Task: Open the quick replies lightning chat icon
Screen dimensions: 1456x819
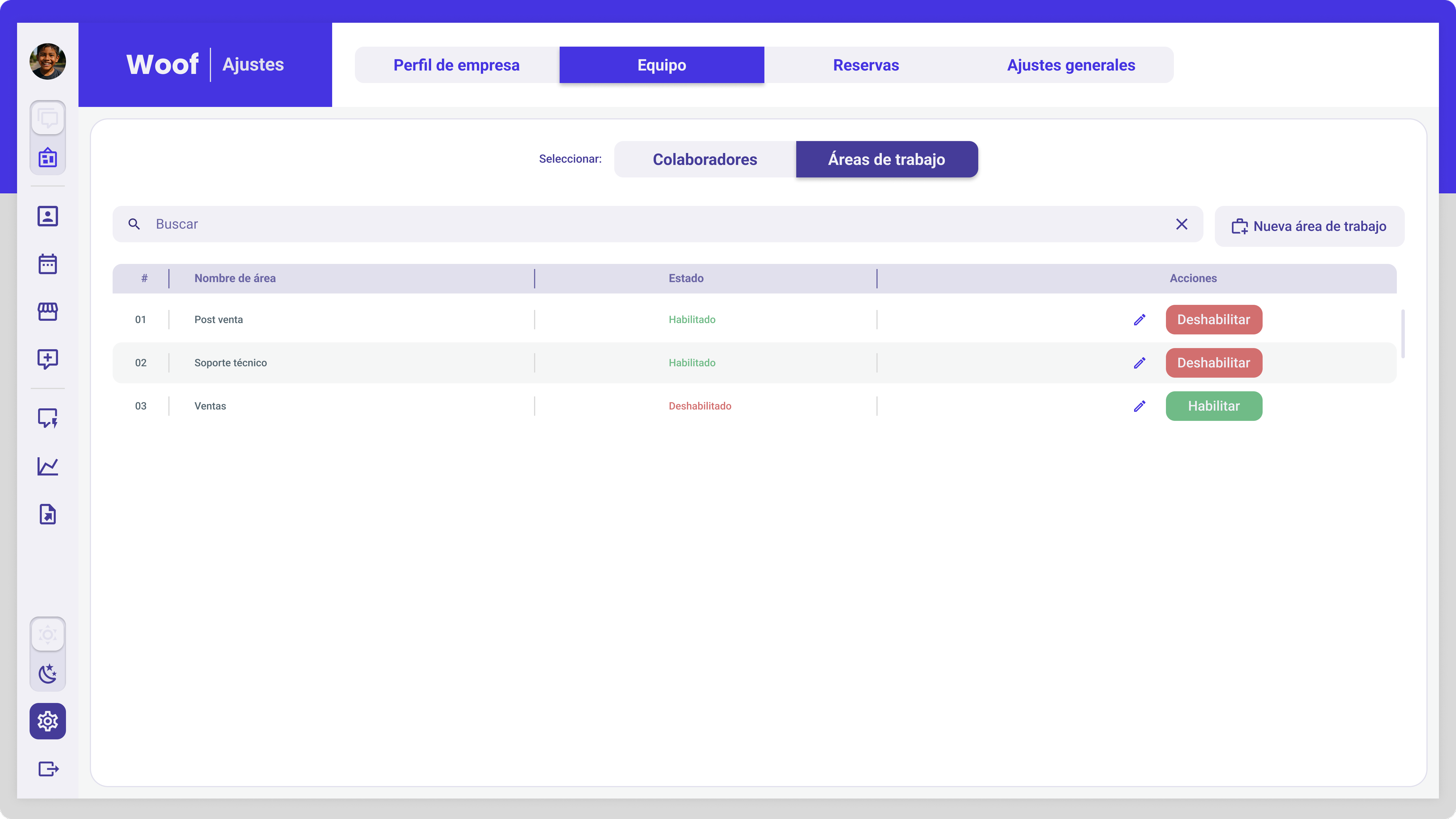Action: coord(47,418)
